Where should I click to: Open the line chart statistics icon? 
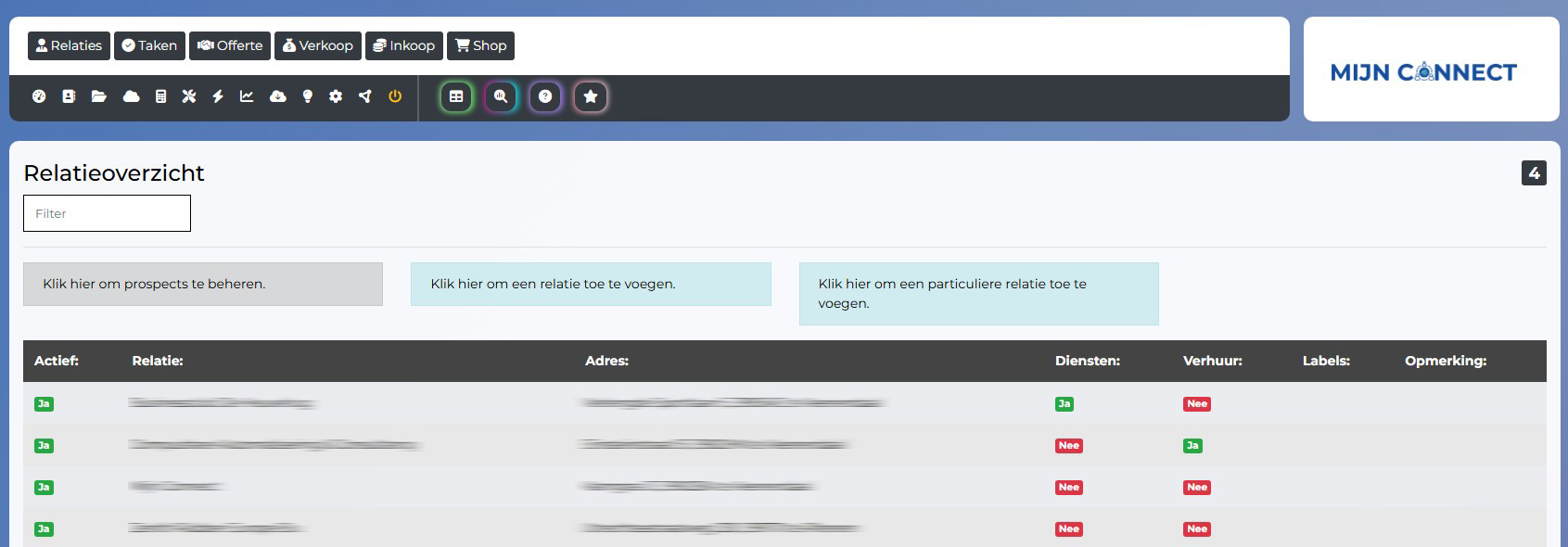click(x=247, y=96)
